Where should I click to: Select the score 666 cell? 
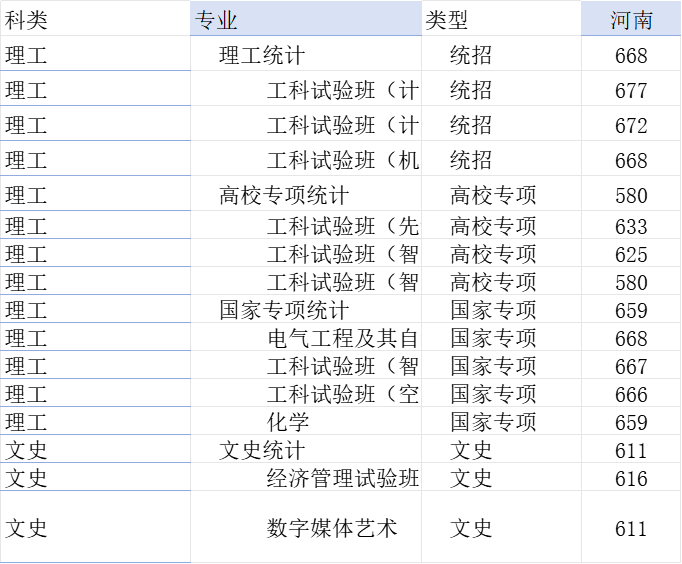[631, 394]
